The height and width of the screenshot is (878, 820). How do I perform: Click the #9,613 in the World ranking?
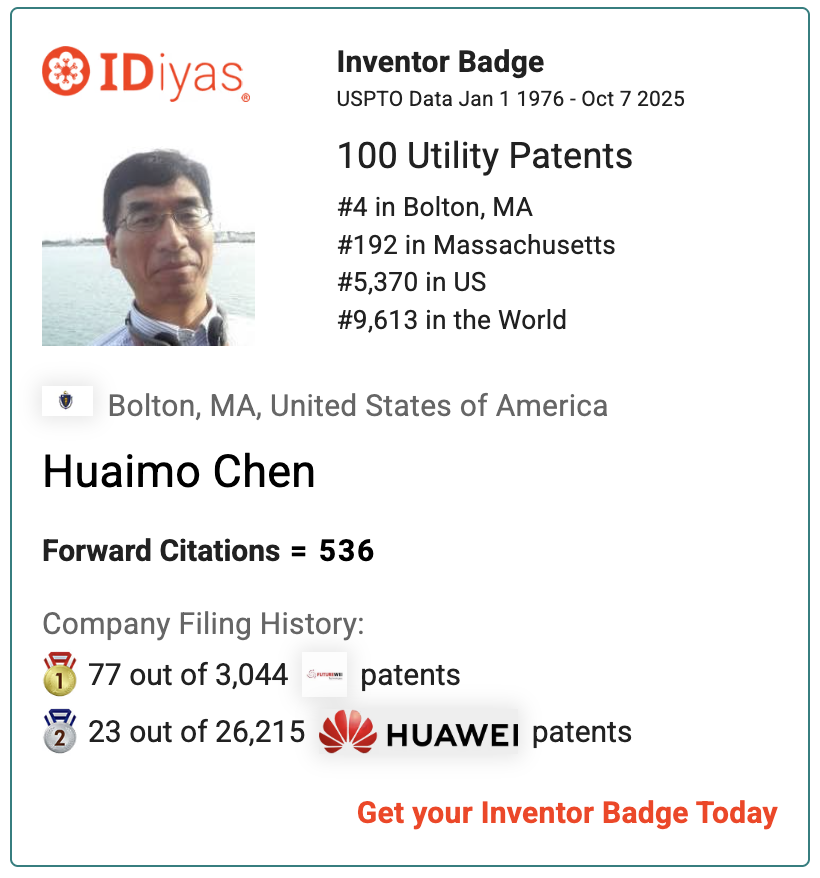click(x=452, y=320)
